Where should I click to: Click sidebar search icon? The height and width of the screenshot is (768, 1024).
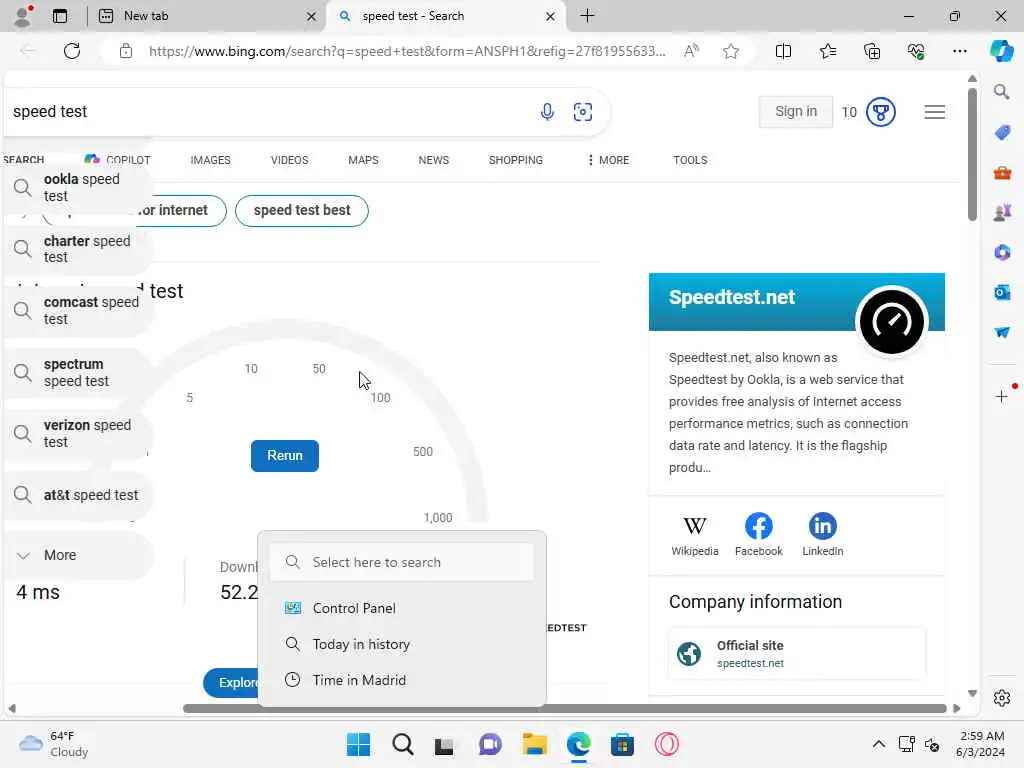pyautogui.click(x=1002, y=92)
